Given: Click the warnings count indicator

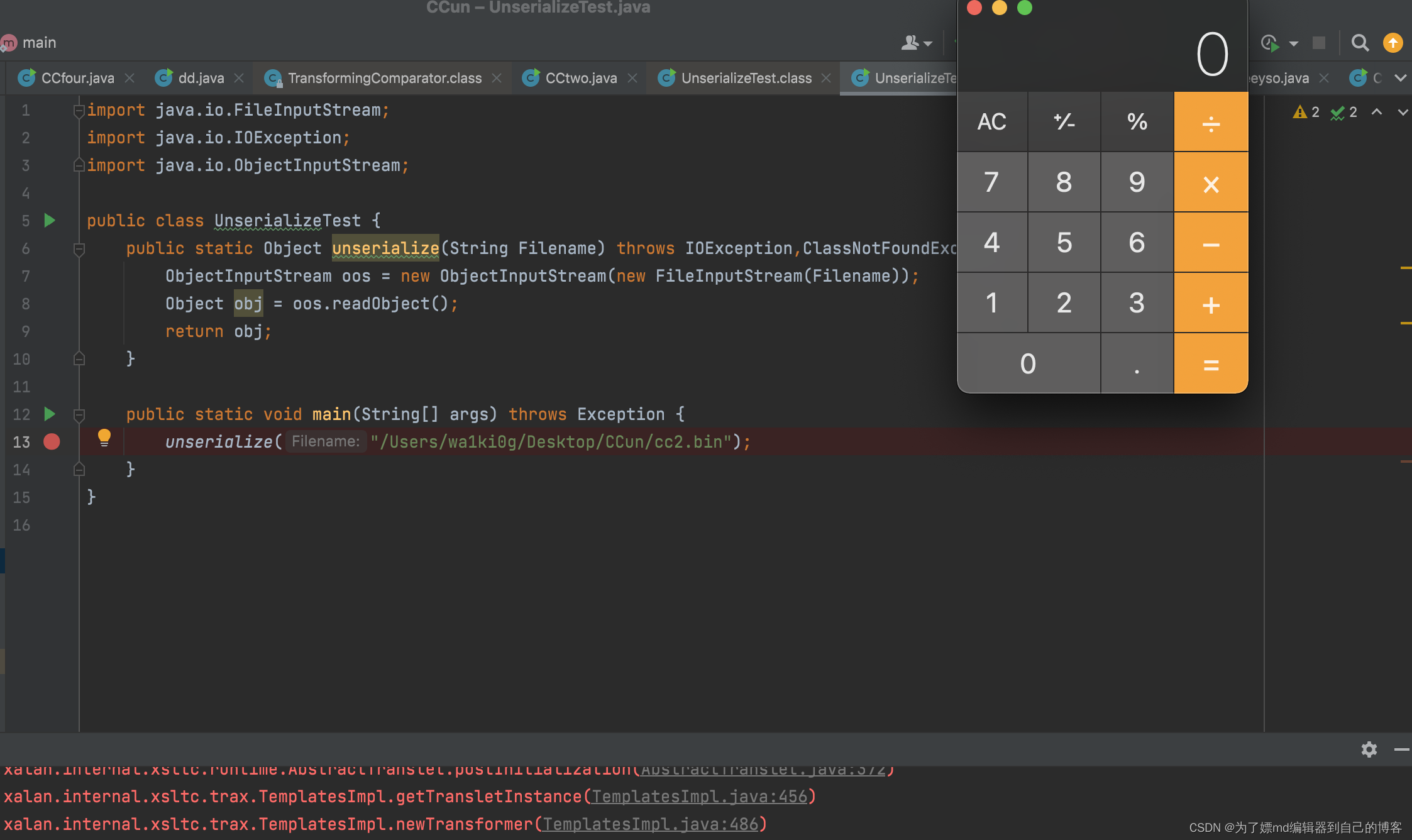Looking at the screenshot, I should [x=1306, y=112].
